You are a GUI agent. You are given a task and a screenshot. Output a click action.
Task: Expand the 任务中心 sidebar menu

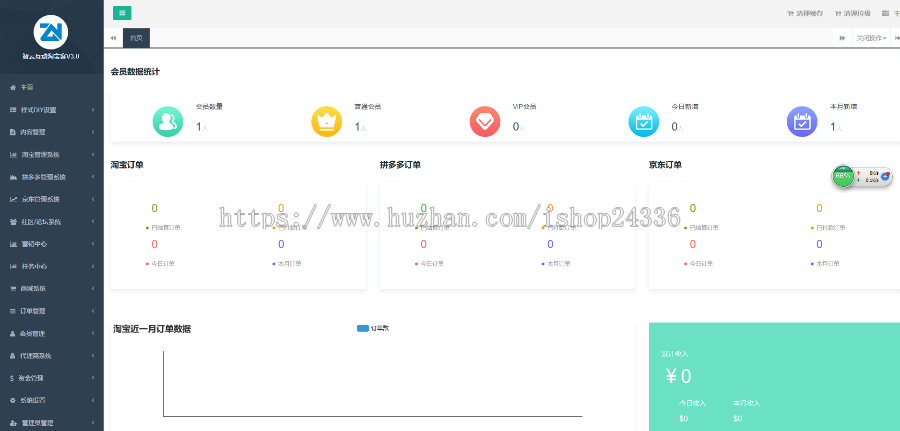point(52,266)
